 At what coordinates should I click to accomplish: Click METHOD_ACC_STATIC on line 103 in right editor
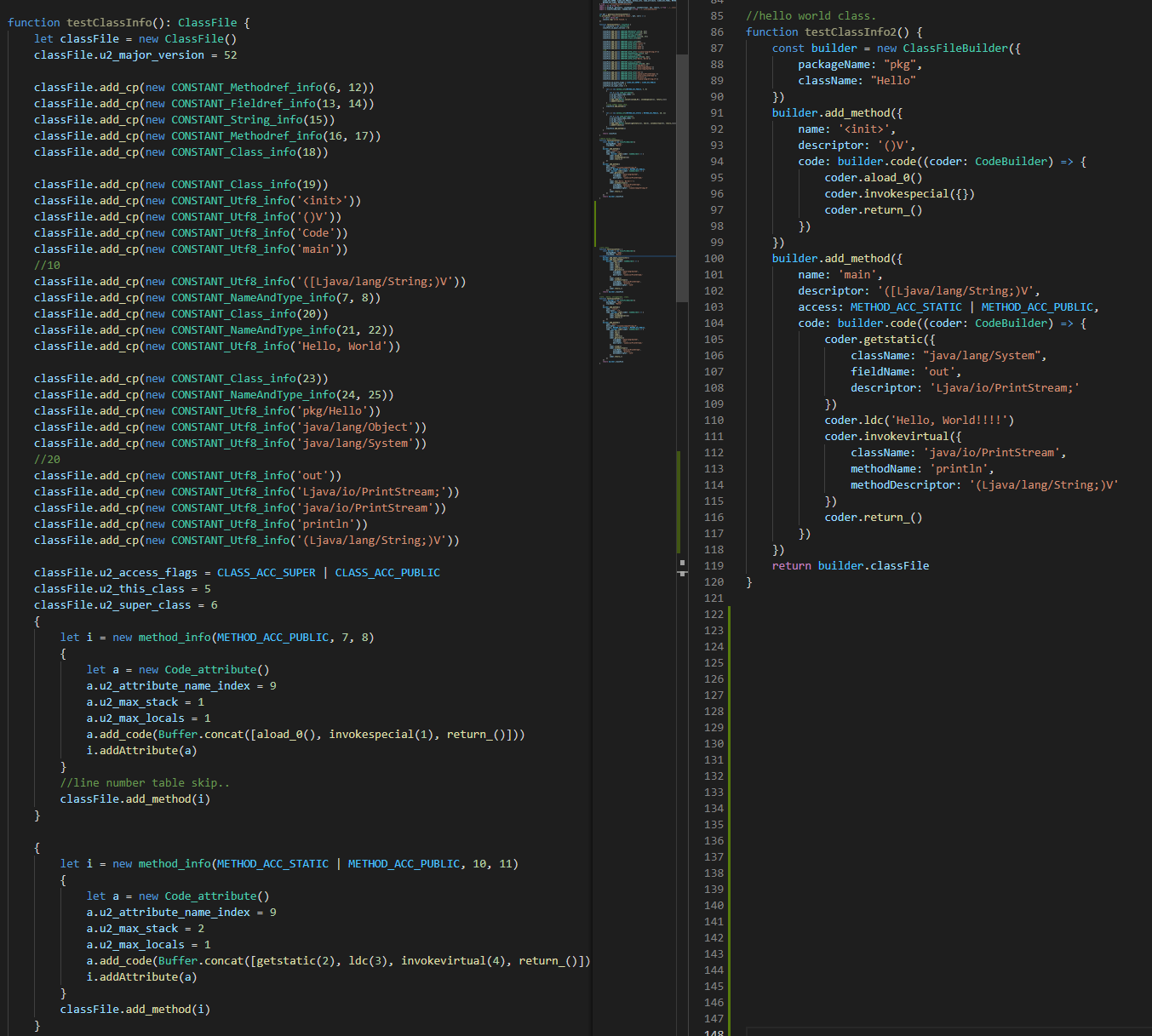click(x=906, y=307)
